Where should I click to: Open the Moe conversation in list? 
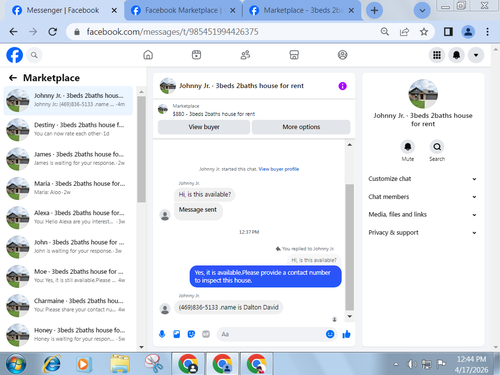click(68, 276)
